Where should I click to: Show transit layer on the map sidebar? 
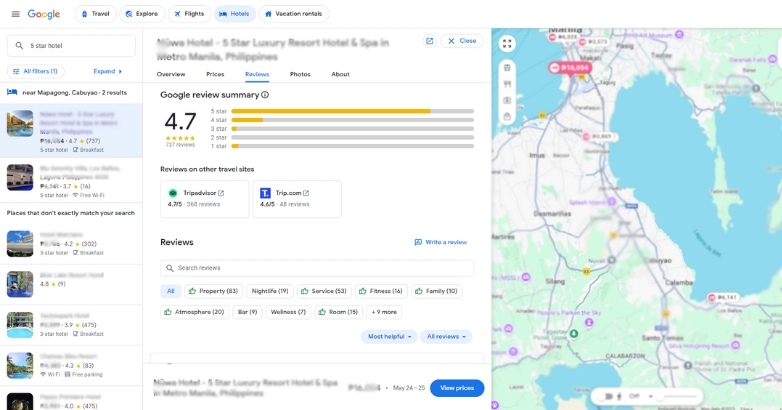(507, 68)
